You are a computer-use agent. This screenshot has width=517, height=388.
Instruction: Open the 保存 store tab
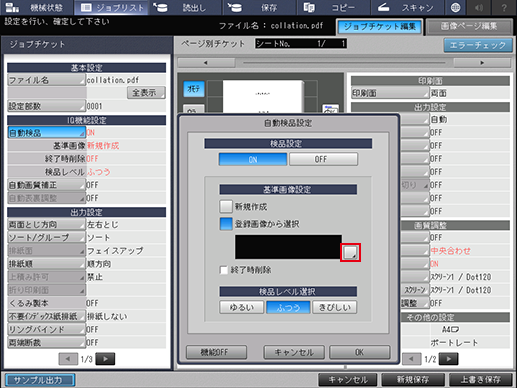click(259, 7)
